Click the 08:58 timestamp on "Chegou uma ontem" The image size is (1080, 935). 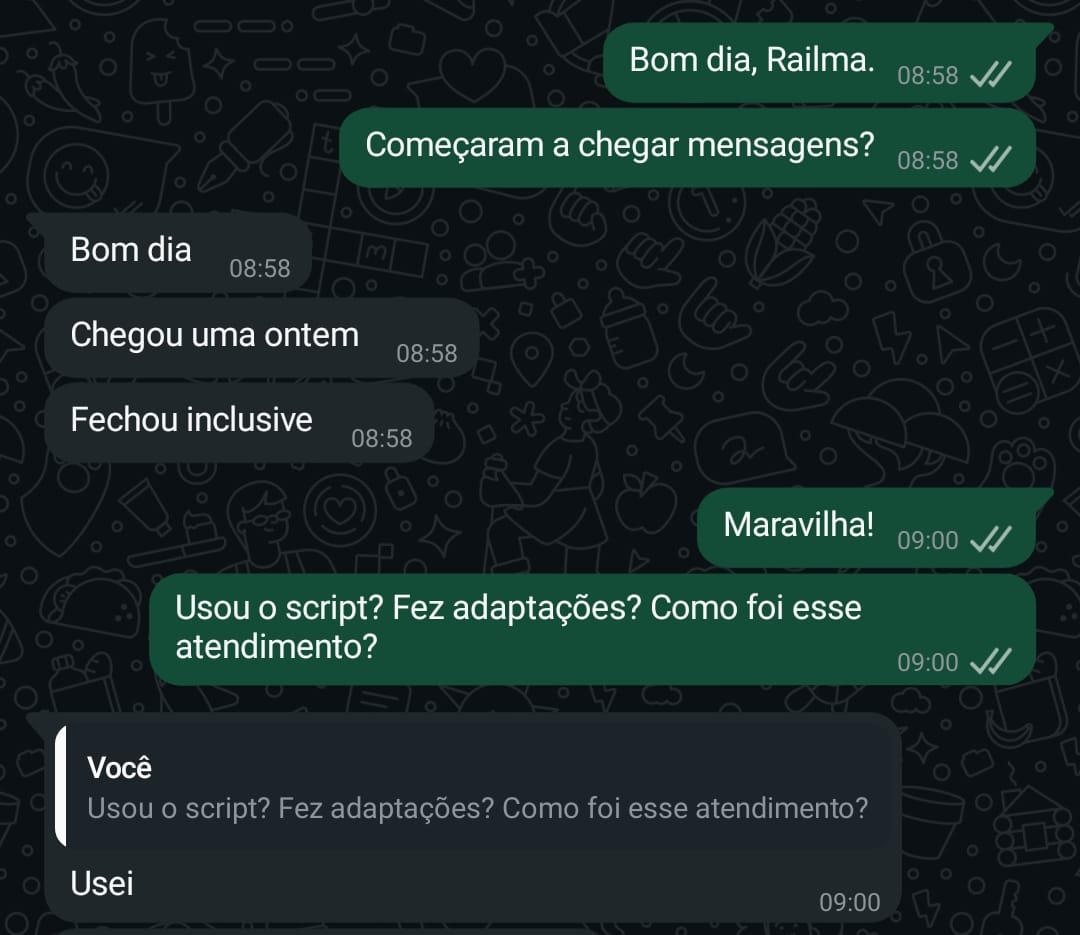pos(427,353)
